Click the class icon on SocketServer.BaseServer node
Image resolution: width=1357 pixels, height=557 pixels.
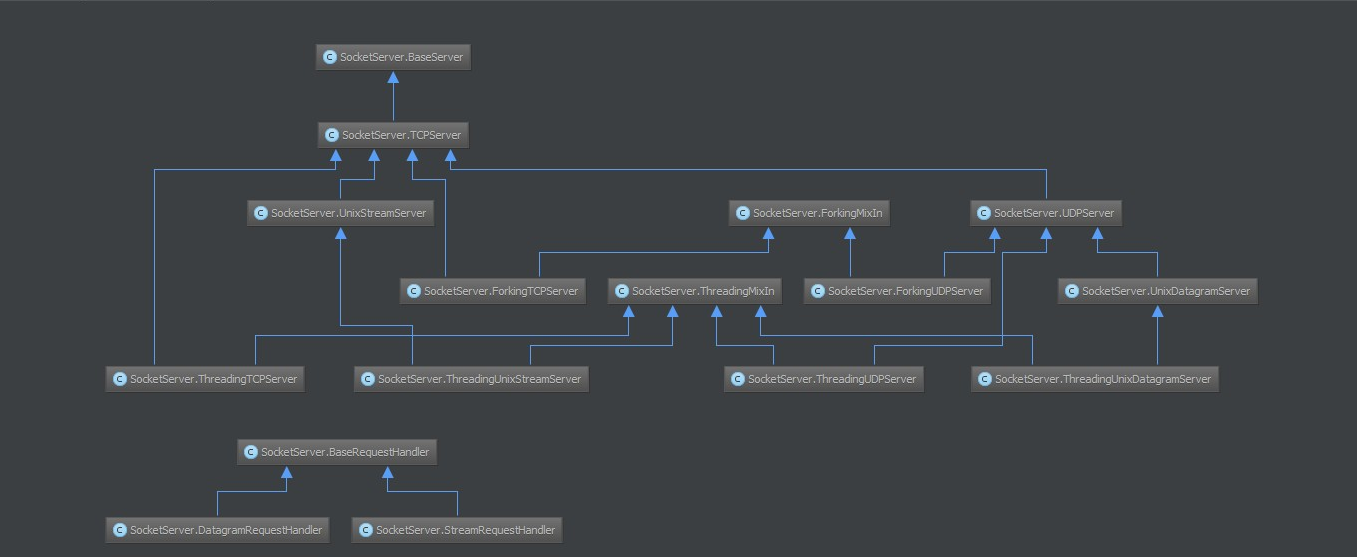pyautogui.click(x=329, y=57)
